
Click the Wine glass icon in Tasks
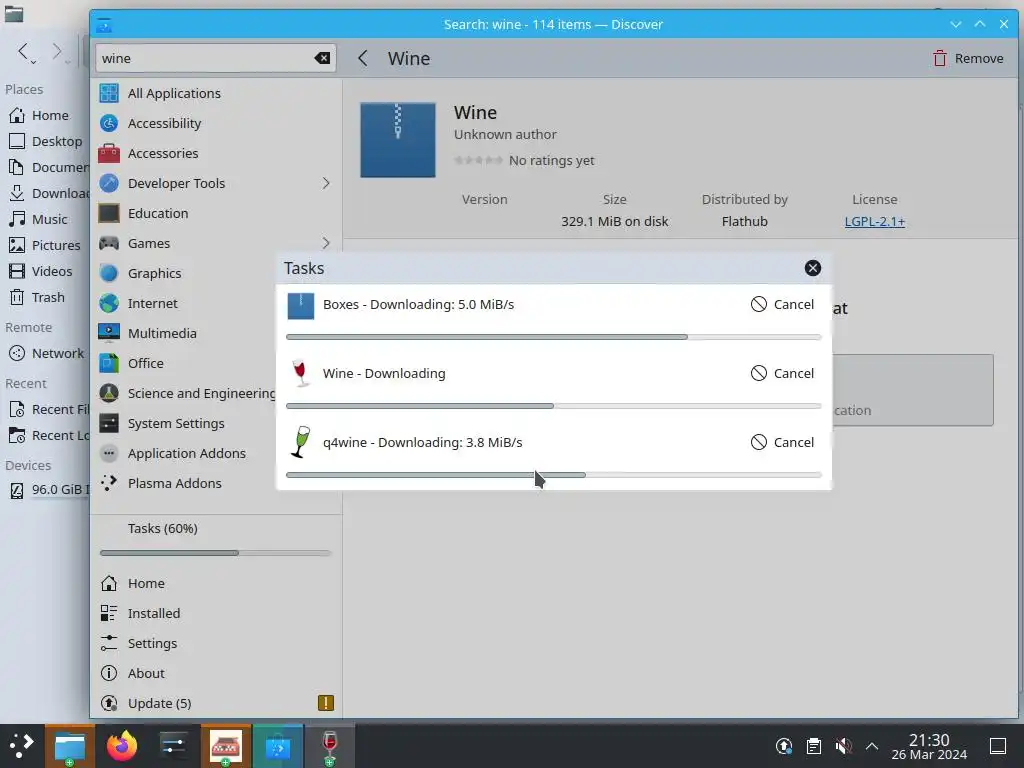tap(300, 374)
